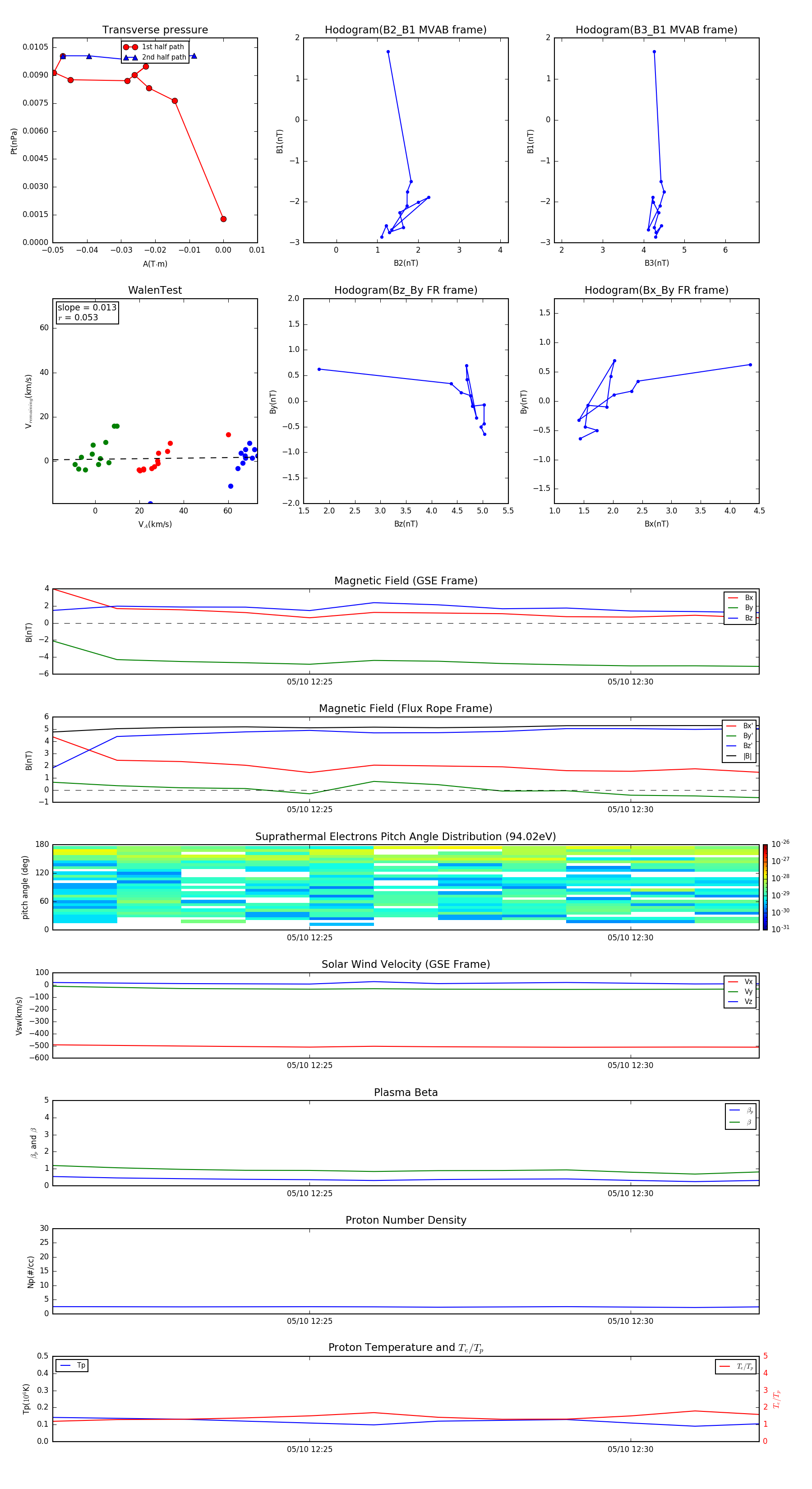812x1489 pixels.
Task: Click the 'Hodogram(B2_B1 MVAB frame)' title
Action: (406, 29)
